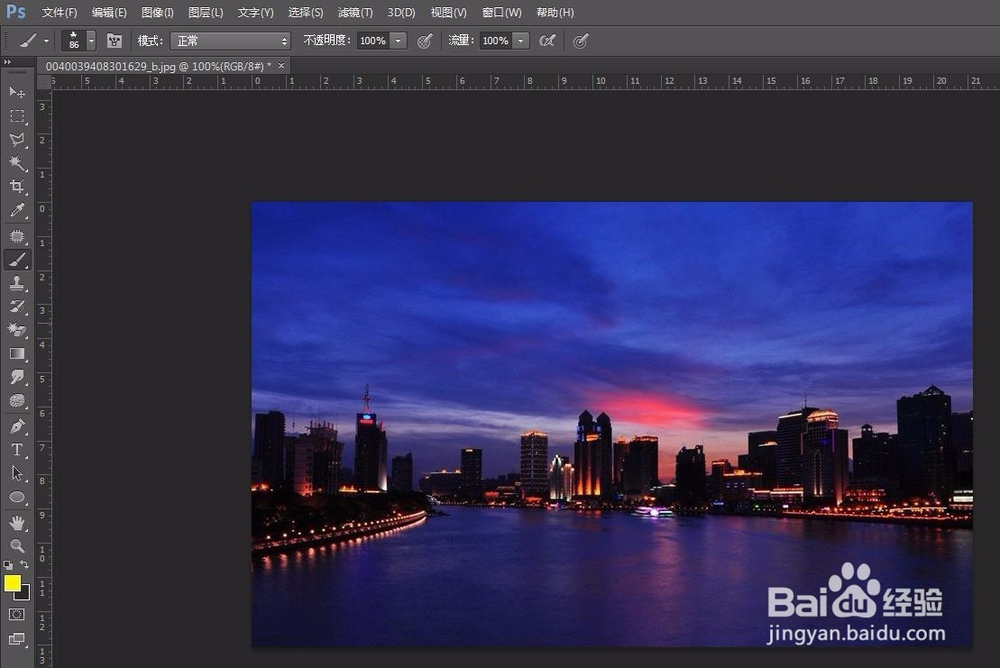Open the 视图(V) menu
Viewport: 1000px width, 668px height.
448,12
